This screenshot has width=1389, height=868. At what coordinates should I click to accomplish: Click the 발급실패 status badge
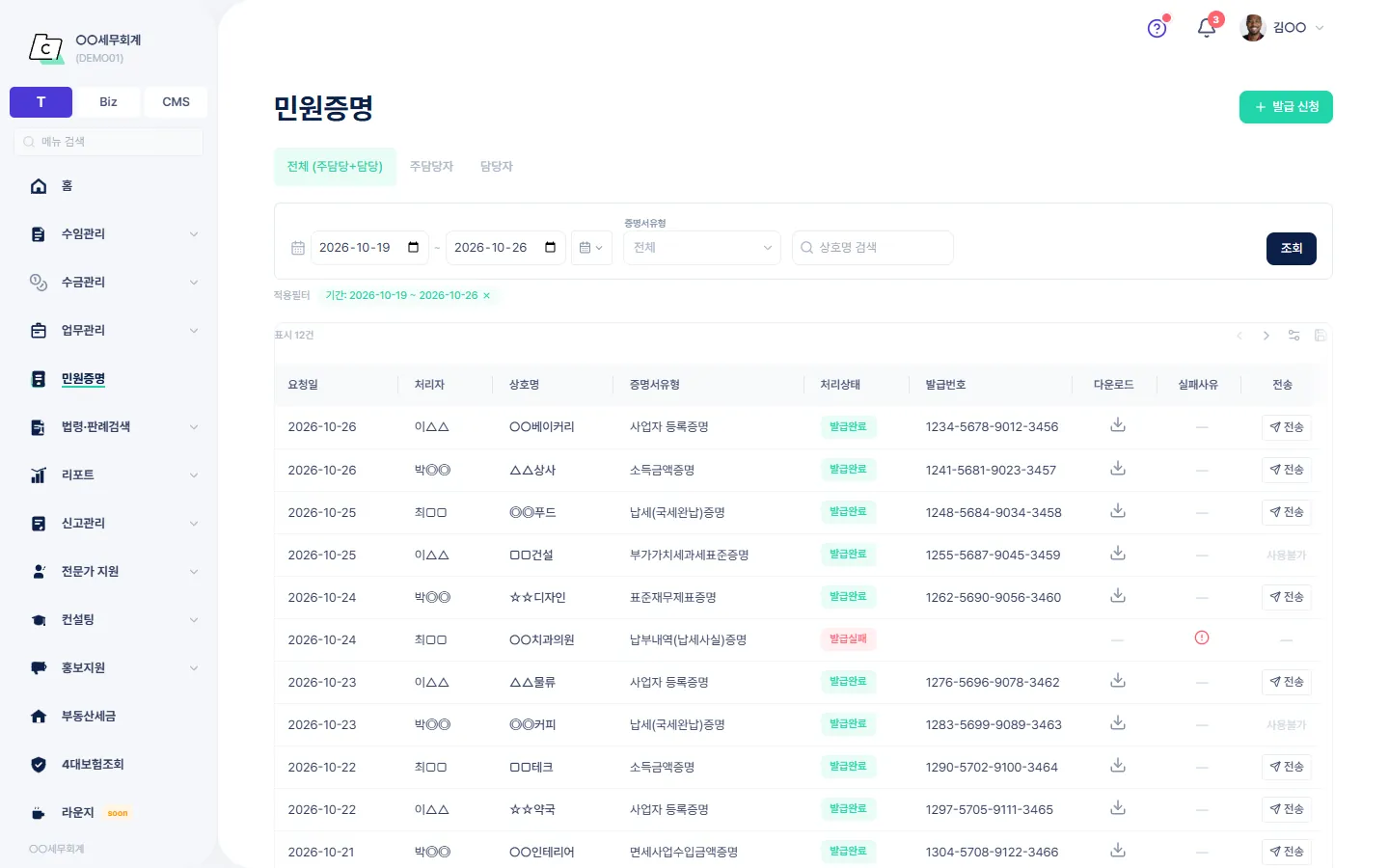(848, 638)
